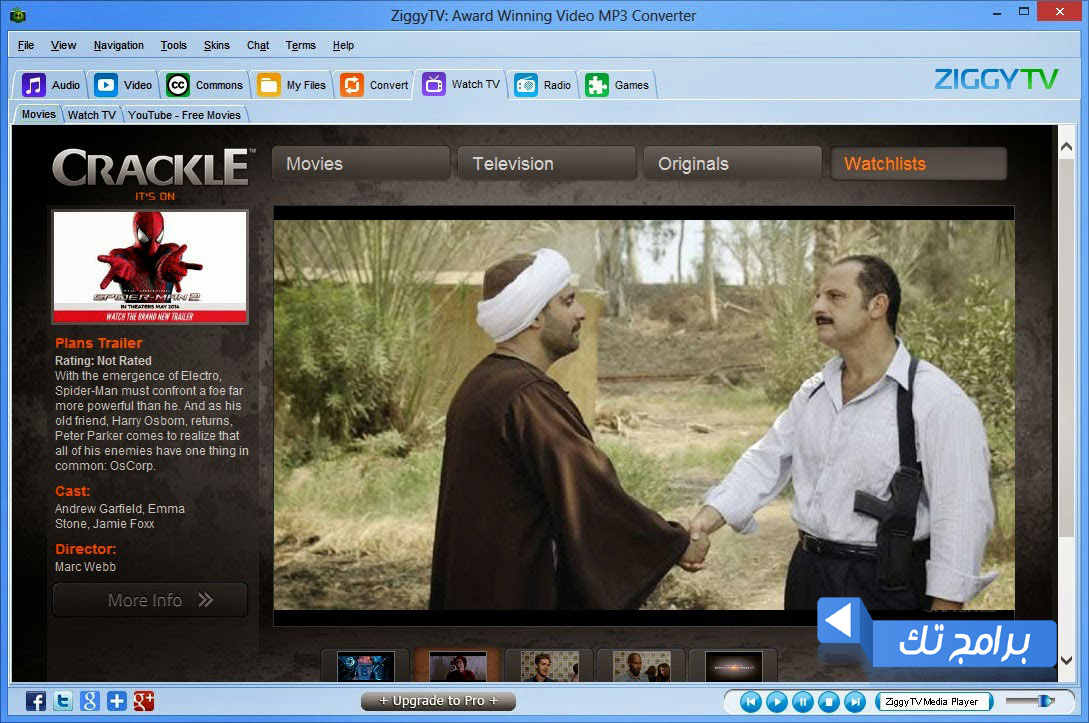Click the Crackle logo
The height and width of the screenshot is (723, 1089).
tap(153, 174)
